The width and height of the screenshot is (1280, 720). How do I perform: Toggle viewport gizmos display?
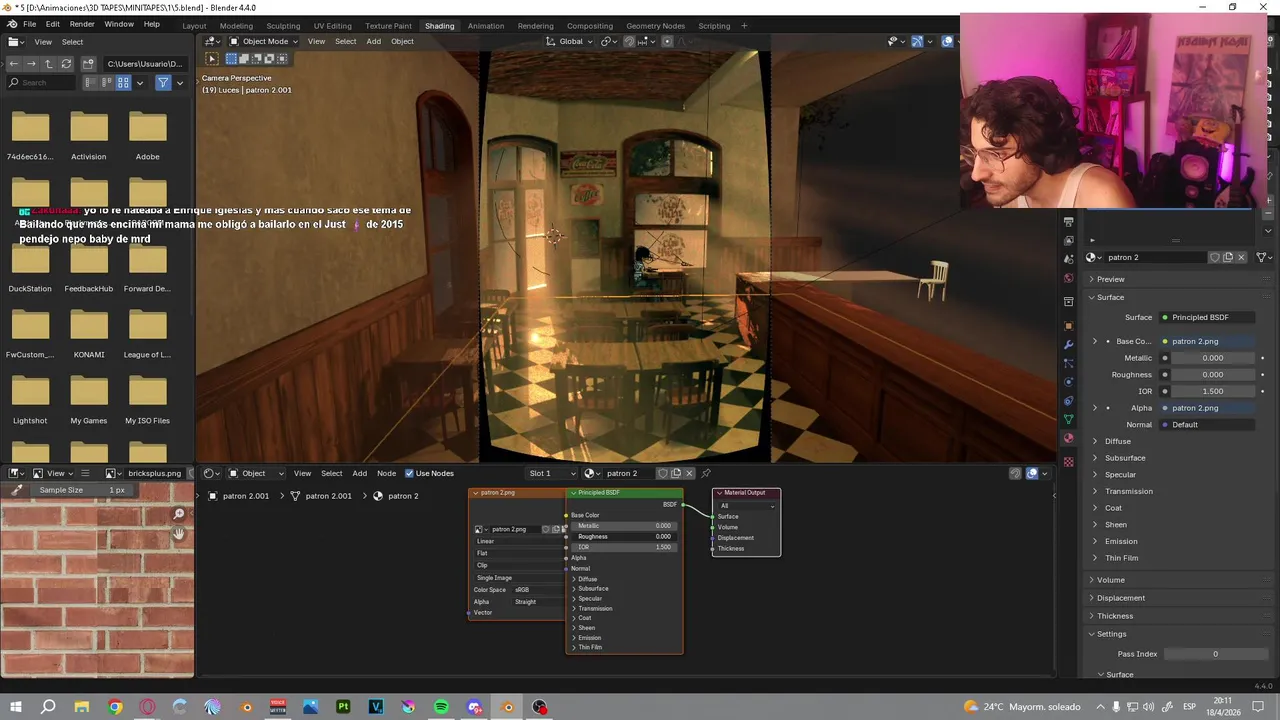click(x=917, y=41)
